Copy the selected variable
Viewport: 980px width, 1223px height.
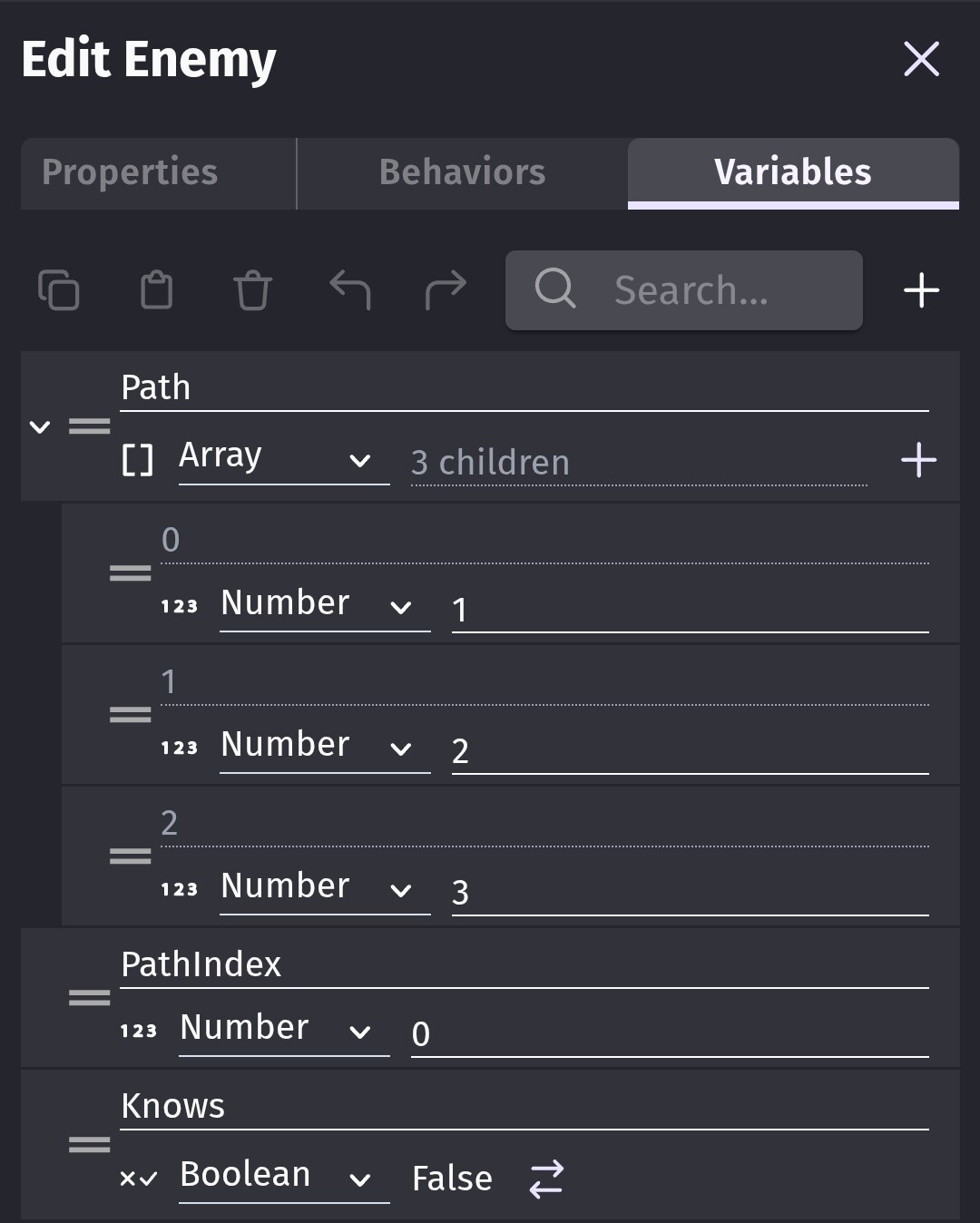tap(59, 290)
